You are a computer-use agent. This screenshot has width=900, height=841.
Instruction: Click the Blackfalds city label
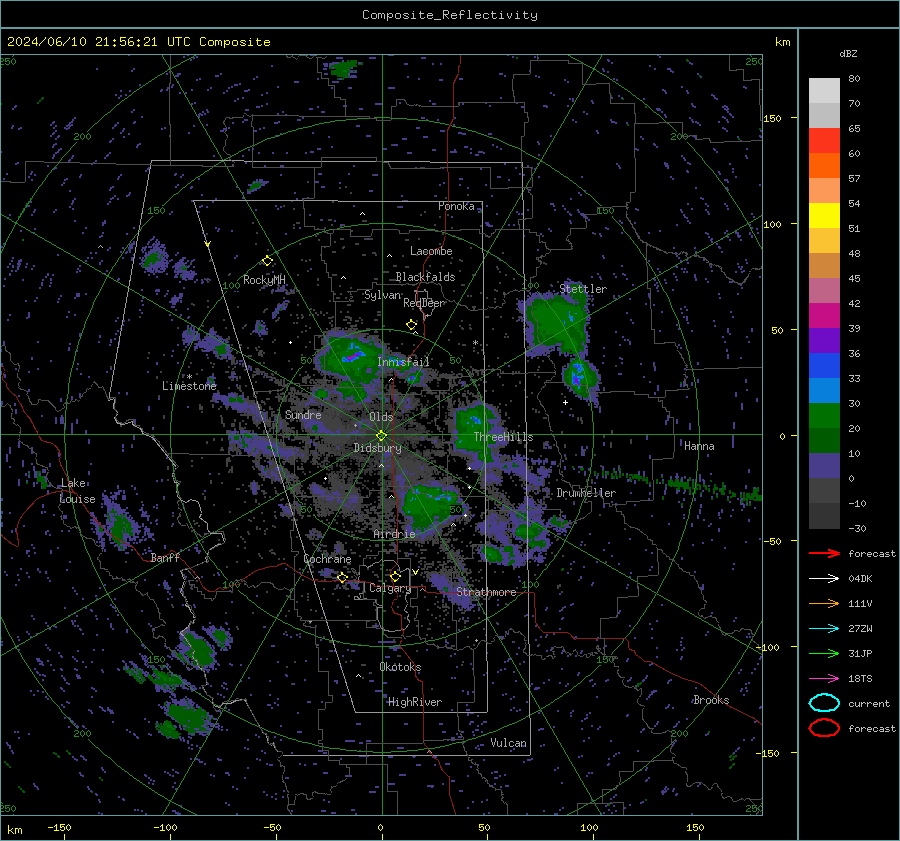425,277
